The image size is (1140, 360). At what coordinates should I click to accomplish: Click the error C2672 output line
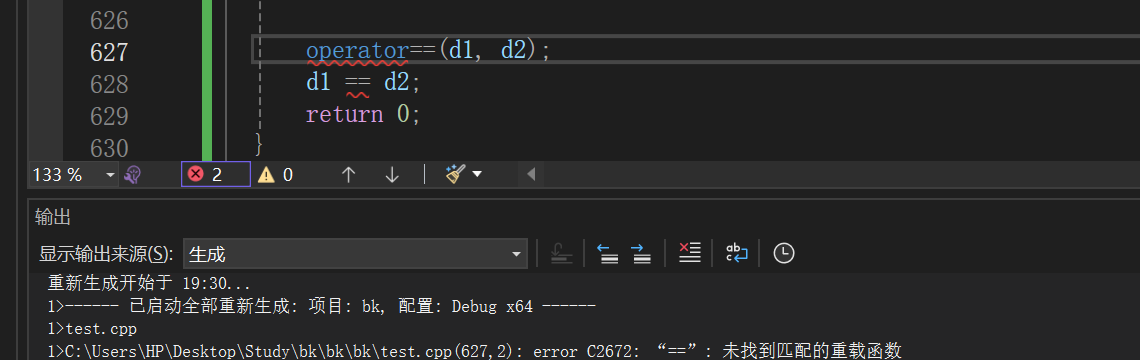475,351
